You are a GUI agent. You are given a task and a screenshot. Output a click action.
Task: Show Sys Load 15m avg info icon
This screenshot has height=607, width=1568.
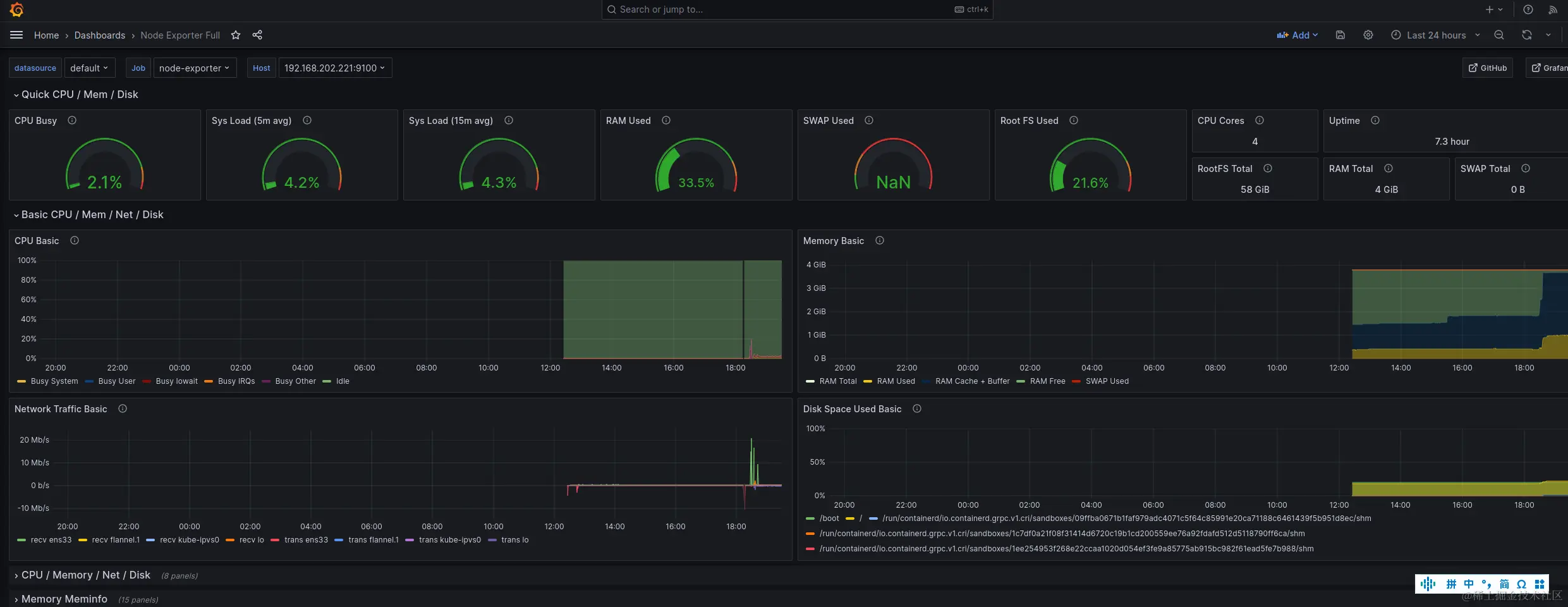click(509, 120)
